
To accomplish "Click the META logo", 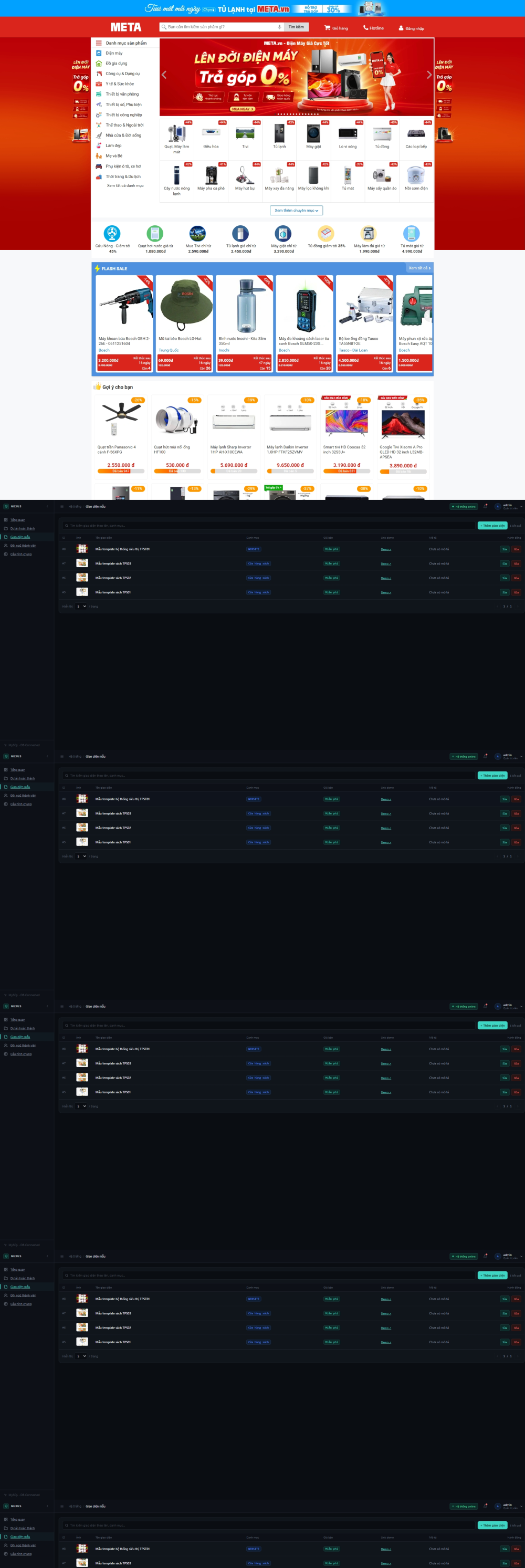I will click(125, 27).
